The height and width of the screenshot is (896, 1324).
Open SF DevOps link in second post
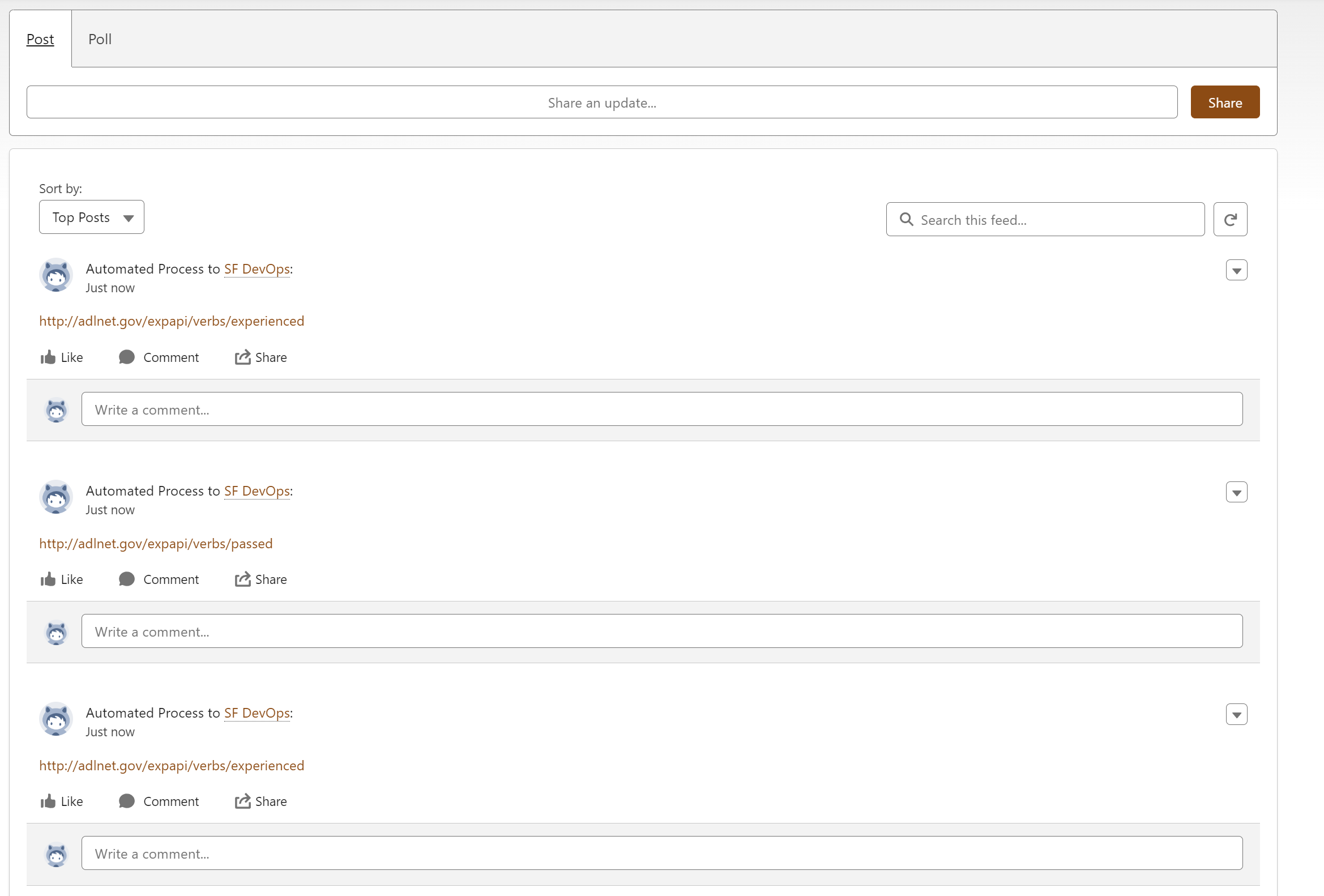[257, 491]
